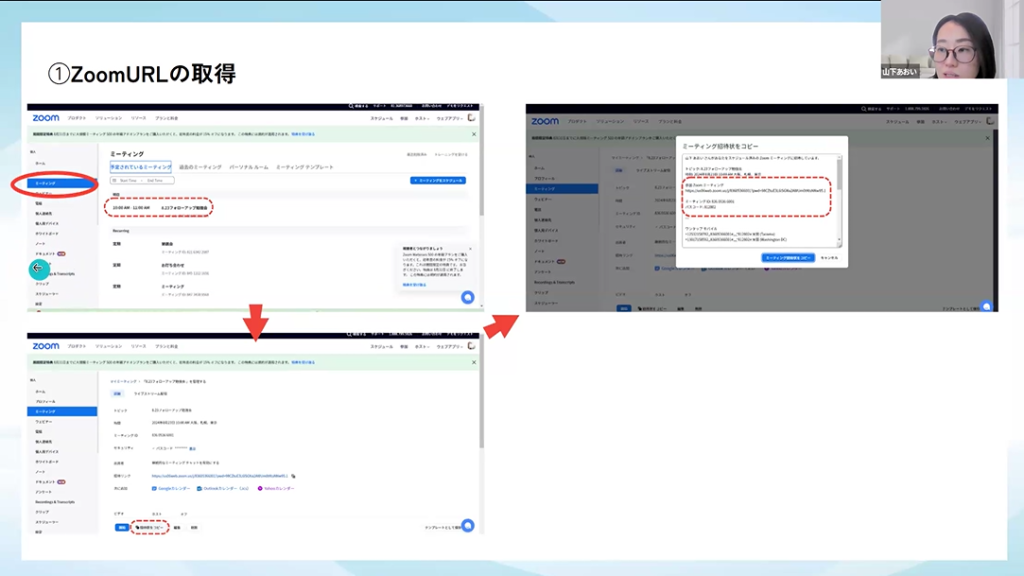Click 表示 next to the hidden passcode

[192, 449]
